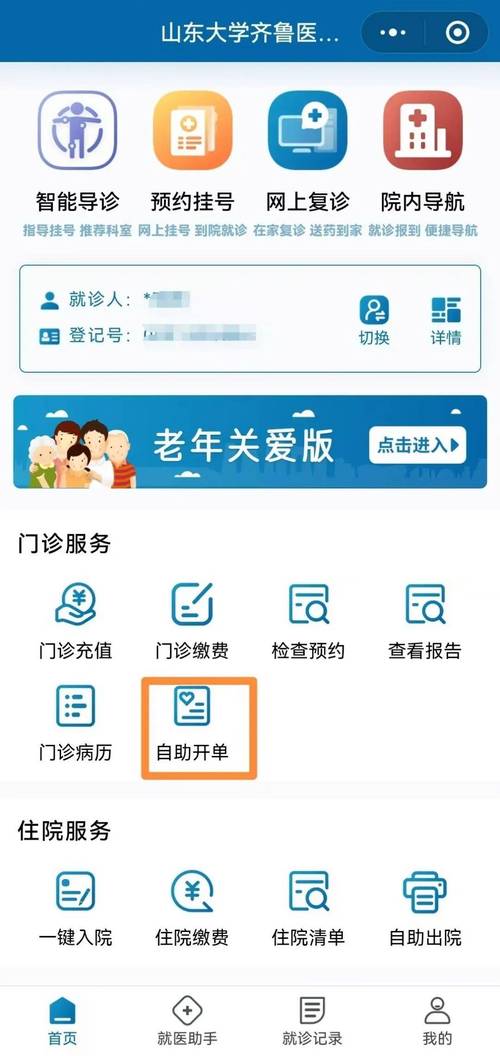This screenshot has height=1056, width=500.
Task: View reports via 查看报告 icon
Action: [425, 620]
